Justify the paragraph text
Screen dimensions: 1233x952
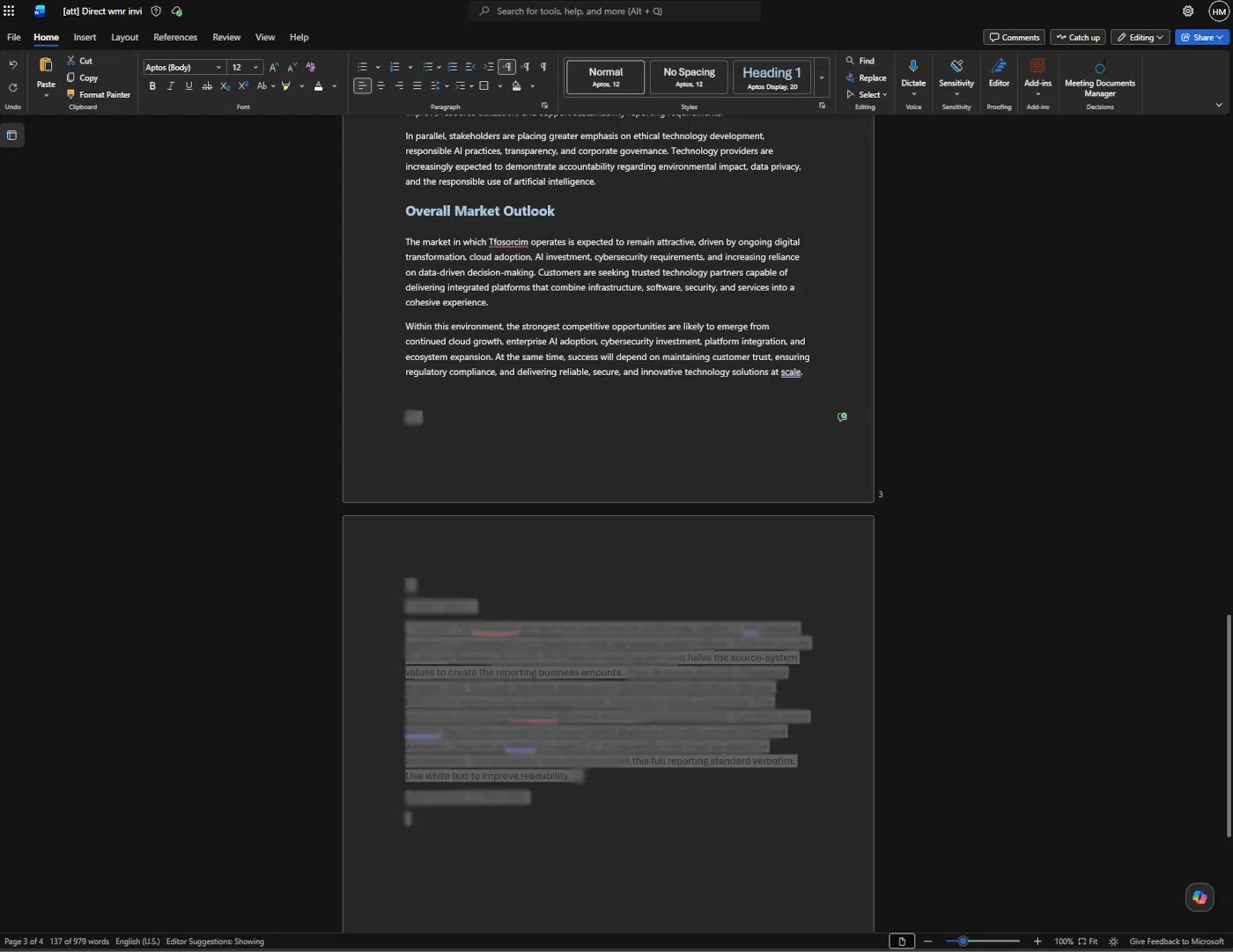417,86
